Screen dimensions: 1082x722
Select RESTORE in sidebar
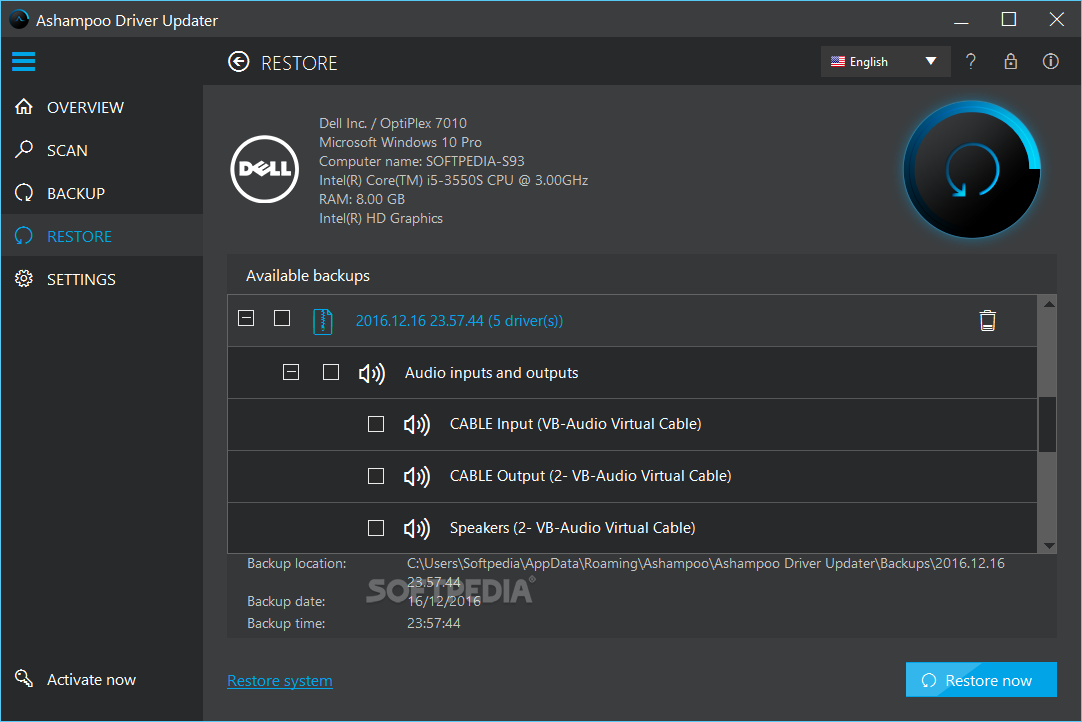click(x=79, y=236)
